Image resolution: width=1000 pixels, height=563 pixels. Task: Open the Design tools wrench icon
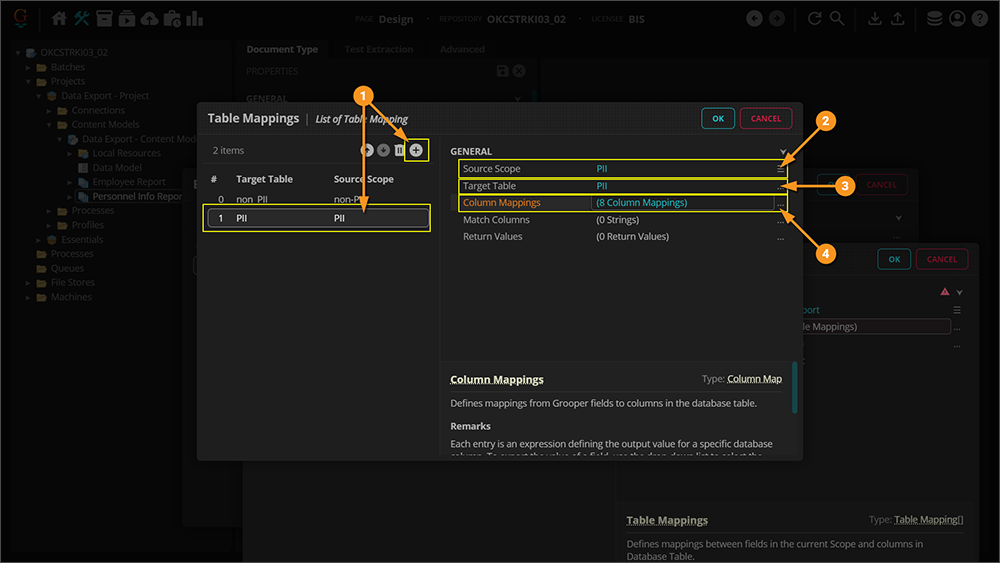(x=82, y=18)
